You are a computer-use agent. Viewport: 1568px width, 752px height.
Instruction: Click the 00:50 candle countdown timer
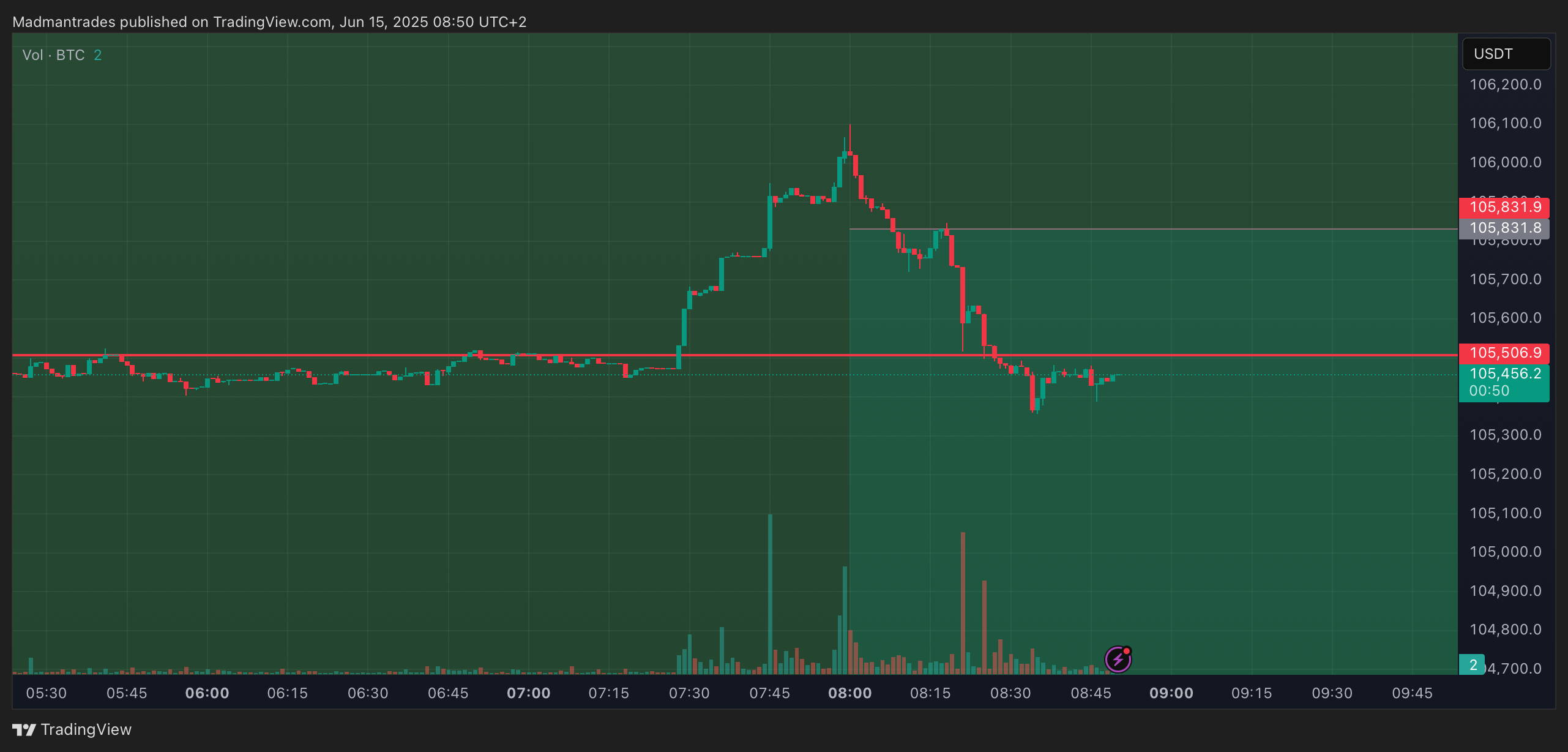1488,391
